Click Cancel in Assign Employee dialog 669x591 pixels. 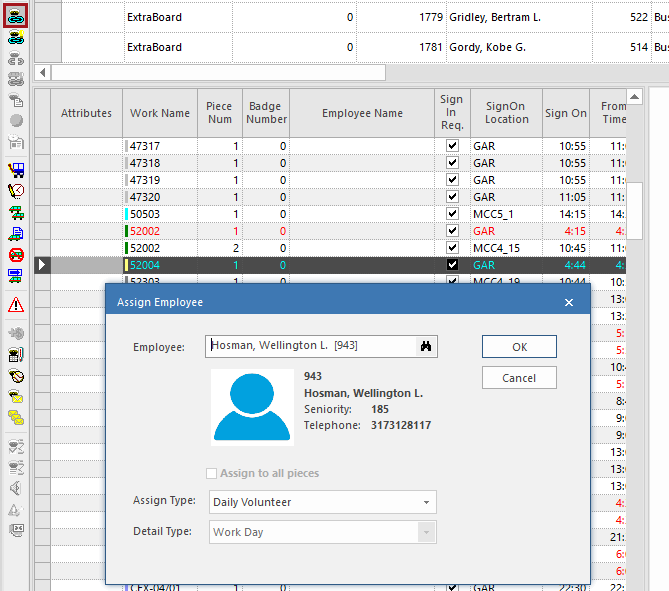(519, 378)
